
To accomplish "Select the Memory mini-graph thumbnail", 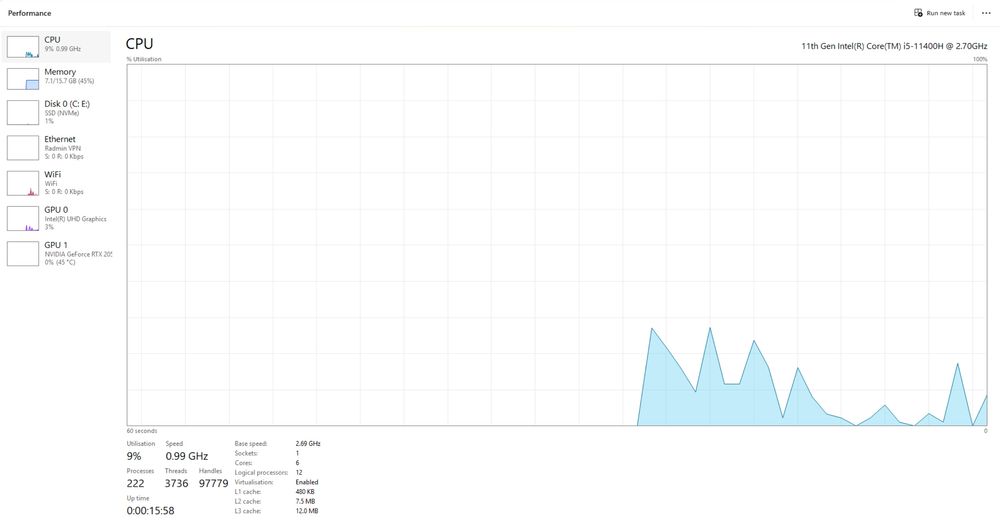I will tap(23, 78).
